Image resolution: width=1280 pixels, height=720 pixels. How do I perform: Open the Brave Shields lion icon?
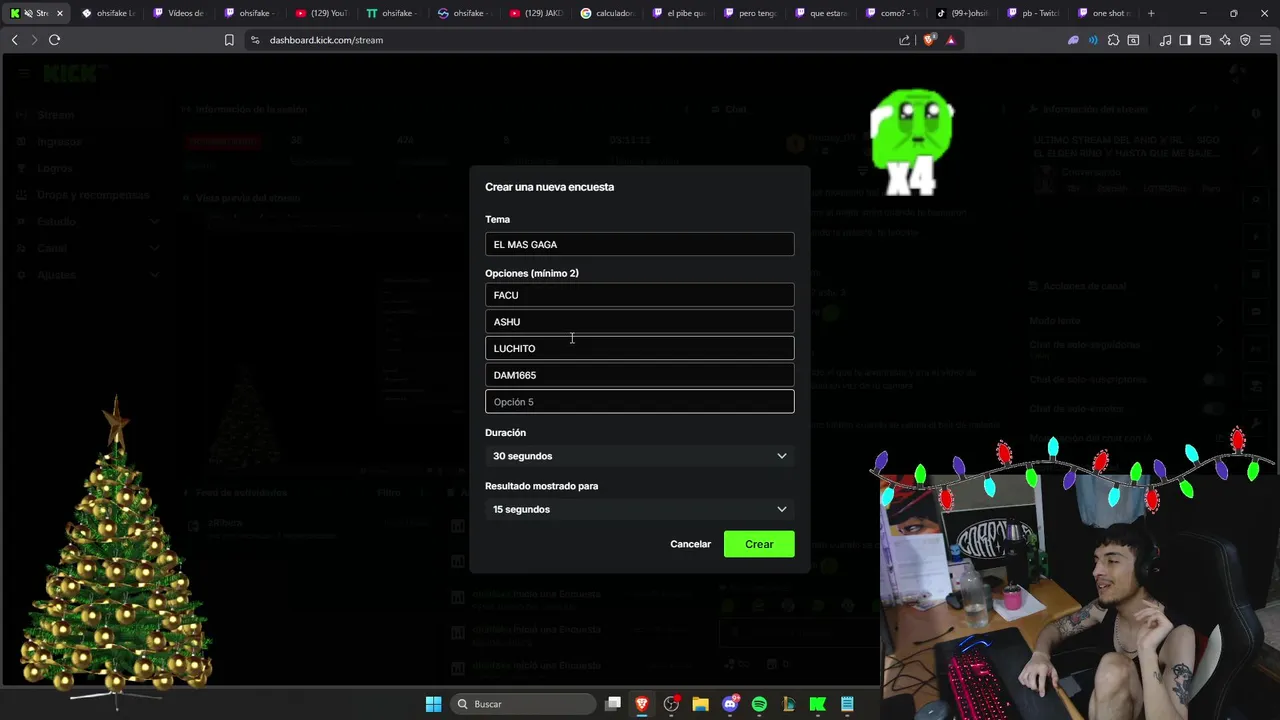[x=930, y=40]
